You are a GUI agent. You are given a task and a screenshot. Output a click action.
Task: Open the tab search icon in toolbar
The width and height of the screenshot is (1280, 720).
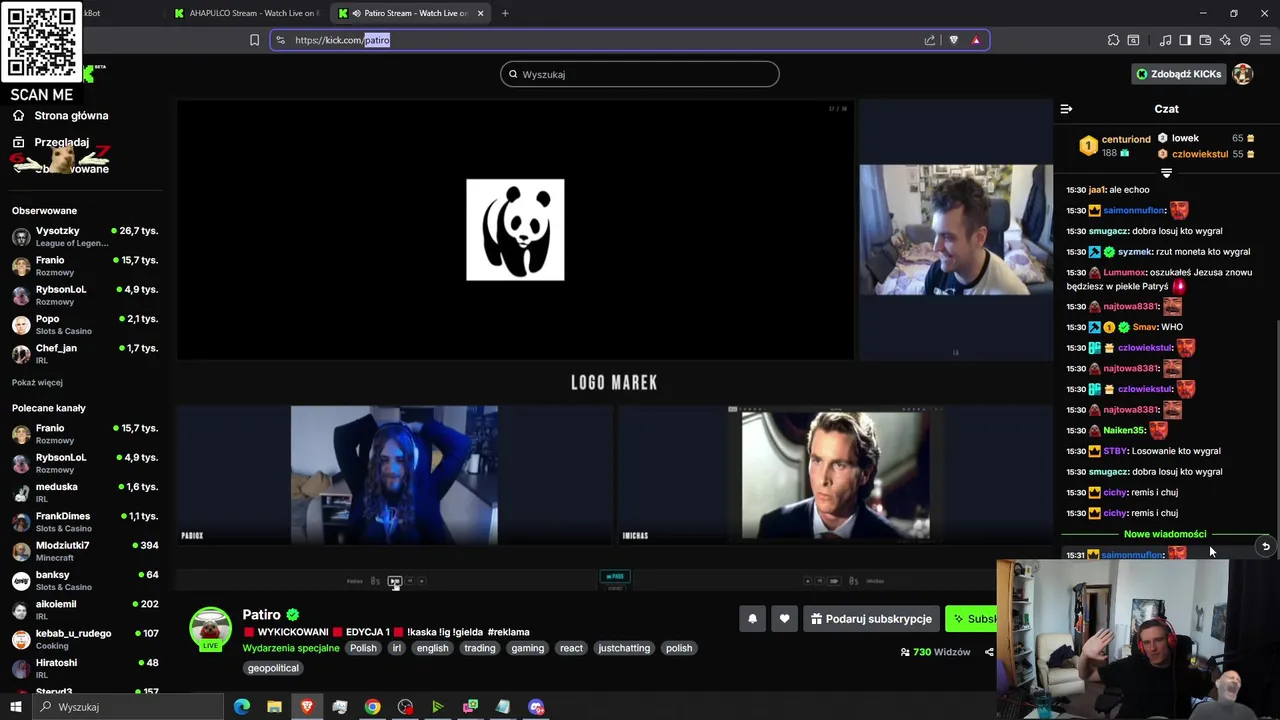click(x=1133, y=40)
